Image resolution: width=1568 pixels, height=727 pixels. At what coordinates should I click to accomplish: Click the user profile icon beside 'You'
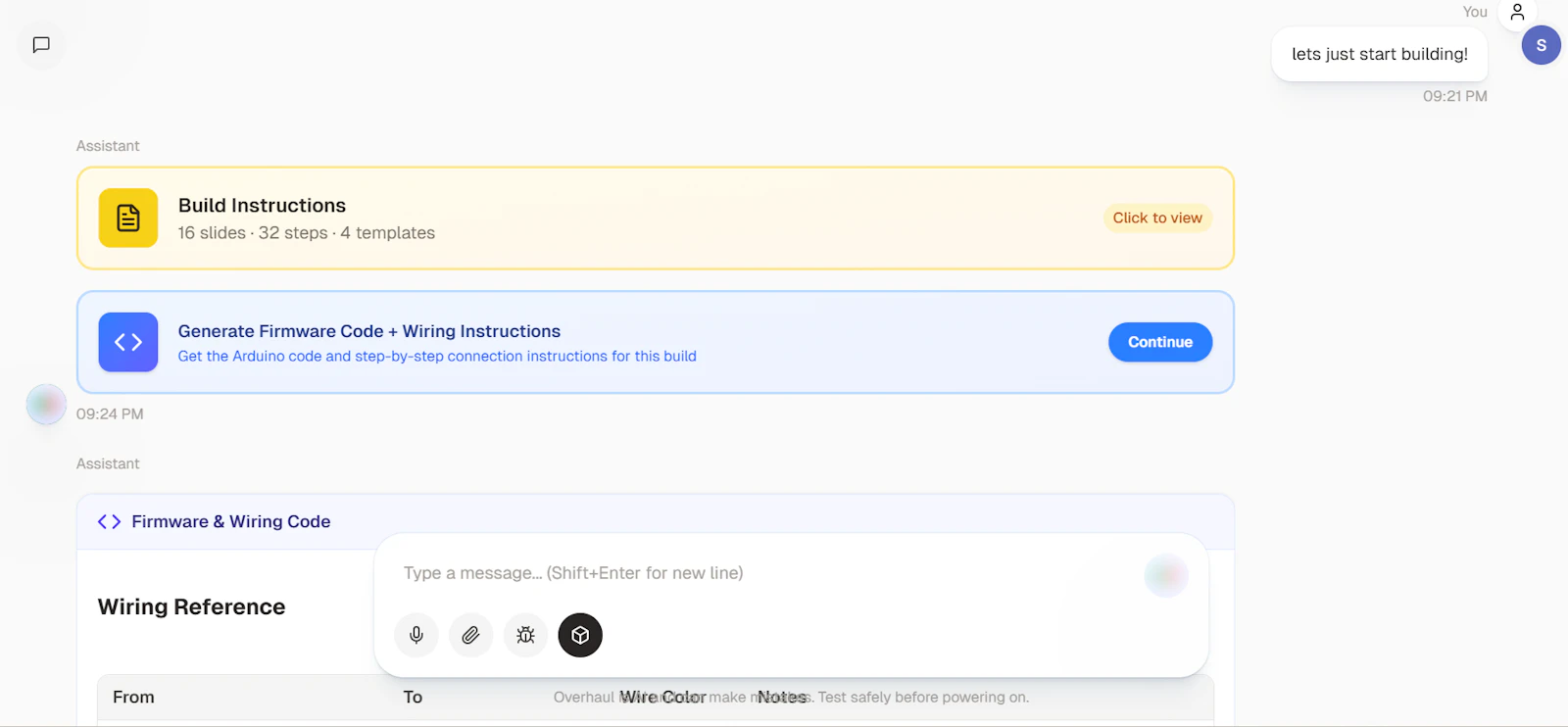[1517, 12]
